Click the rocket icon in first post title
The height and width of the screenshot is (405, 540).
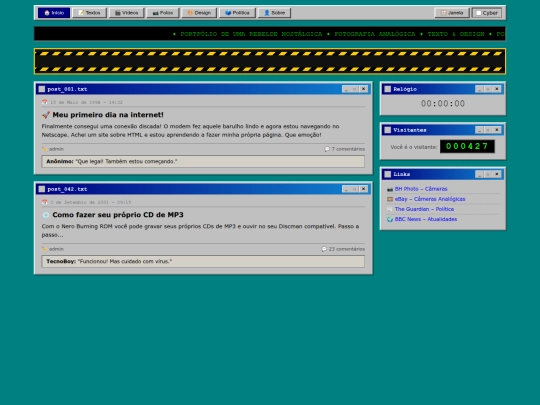coord(46,115)
